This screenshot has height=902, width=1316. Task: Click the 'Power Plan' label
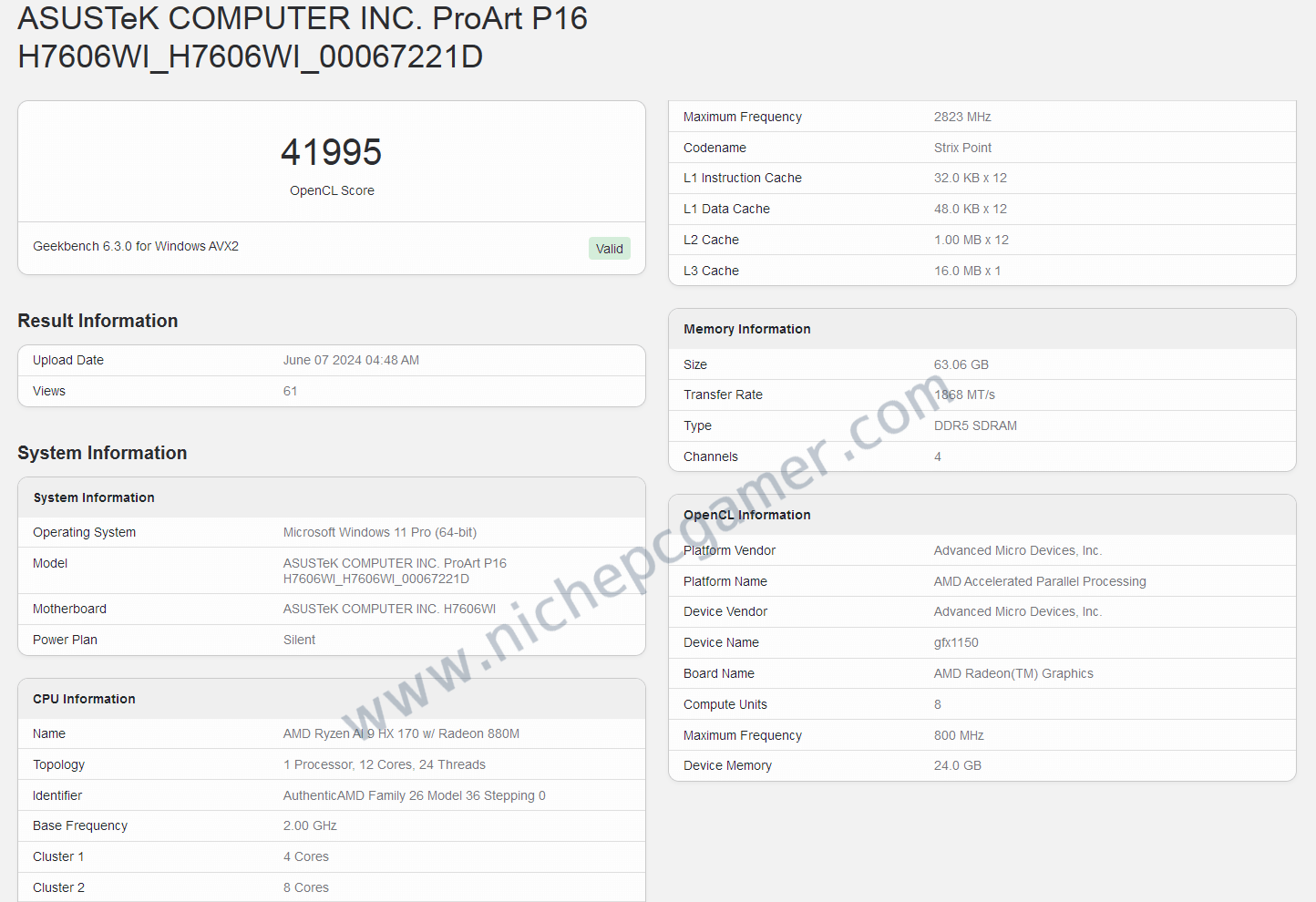pos(65,640)
